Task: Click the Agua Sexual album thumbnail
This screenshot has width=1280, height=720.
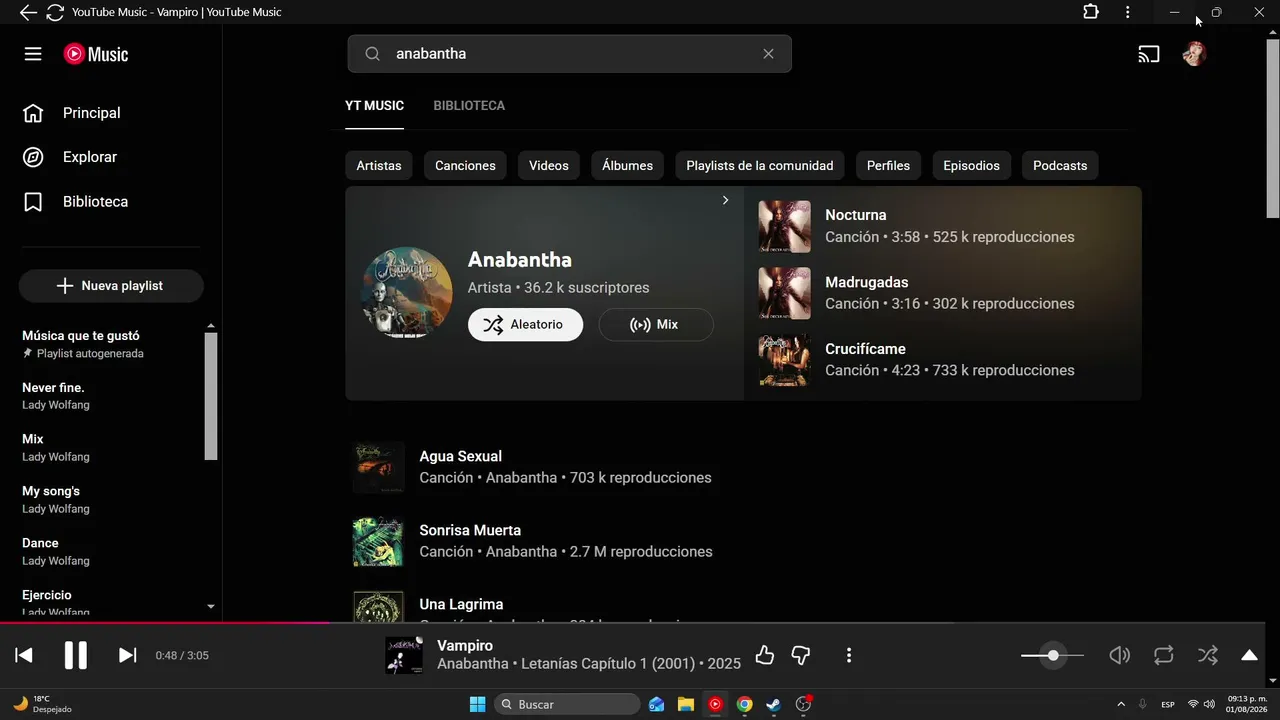Action: tap(378, 467)
